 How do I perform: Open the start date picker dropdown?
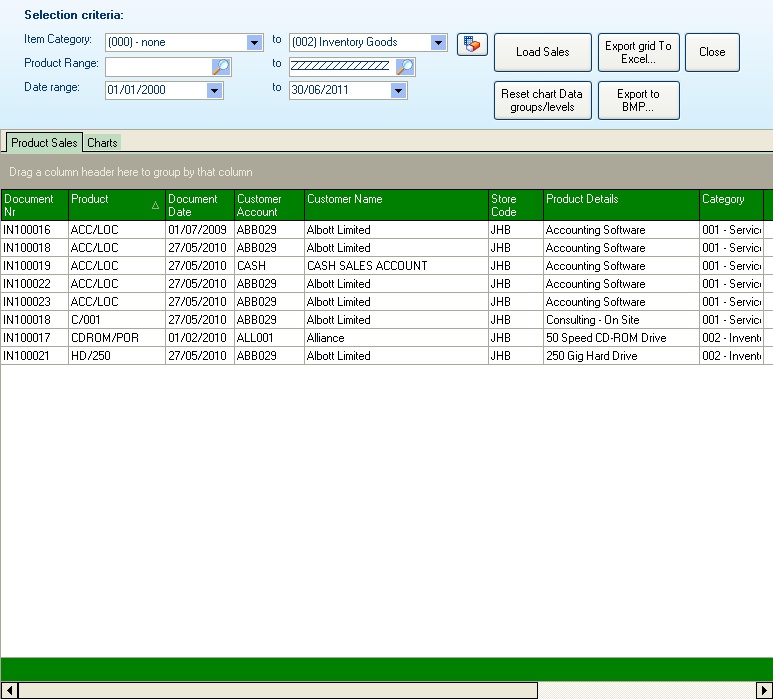tap(214, 90)
